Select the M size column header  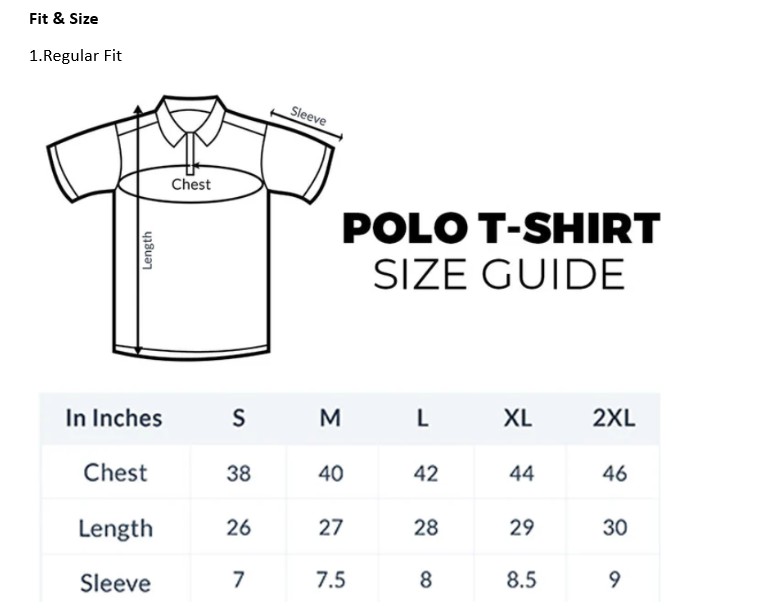click(330, 418)
